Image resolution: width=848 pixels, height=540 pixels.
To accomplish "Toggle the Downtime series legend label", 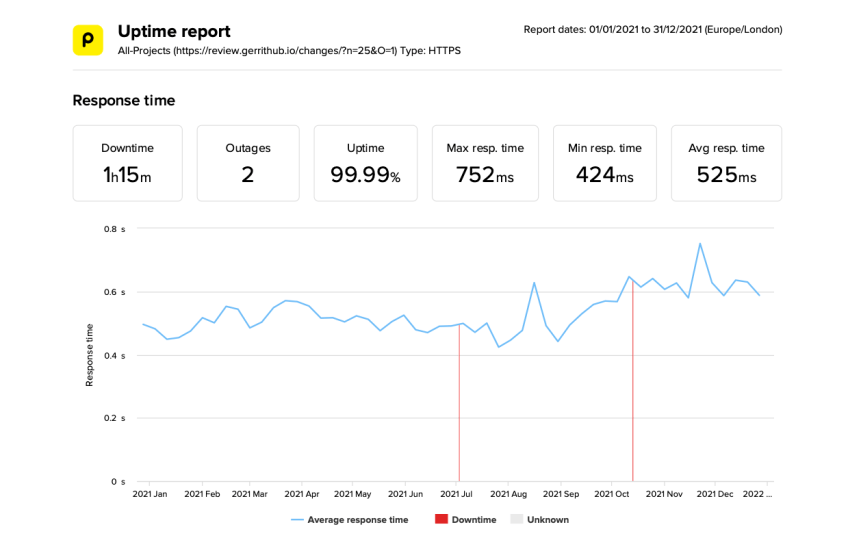I will click(x=474, y=520).
